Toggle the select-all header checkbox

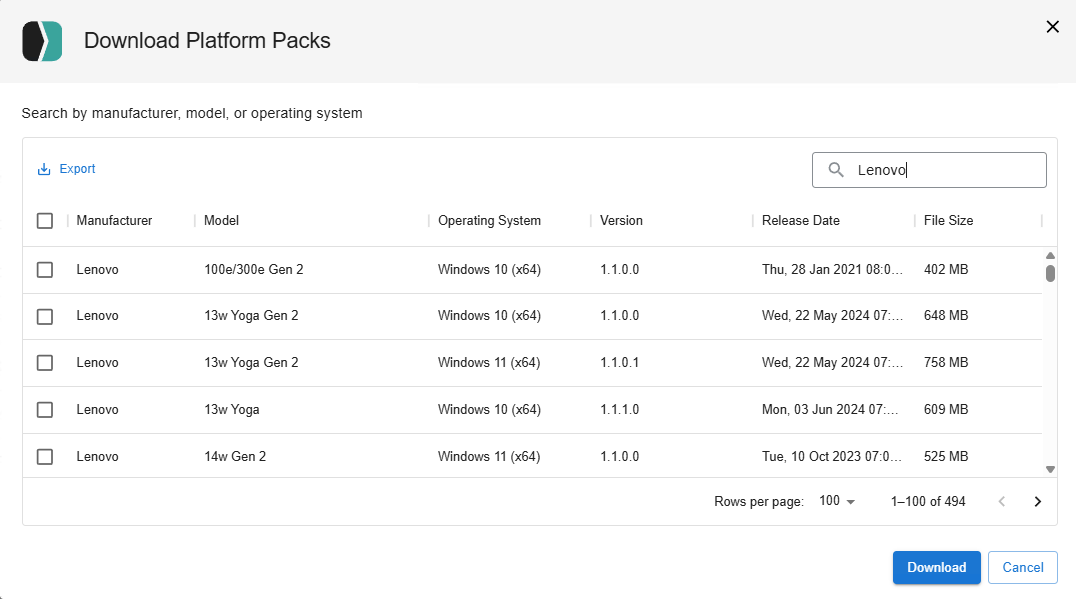pos(45,221)
